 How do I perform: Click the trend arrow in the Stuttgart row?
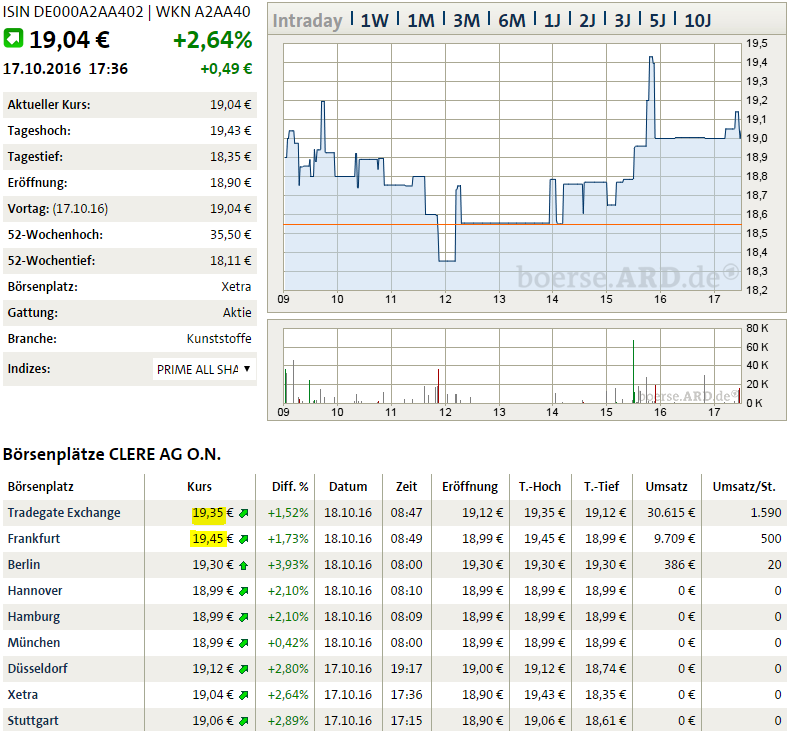pyautogui.click(x=243, y=721)
